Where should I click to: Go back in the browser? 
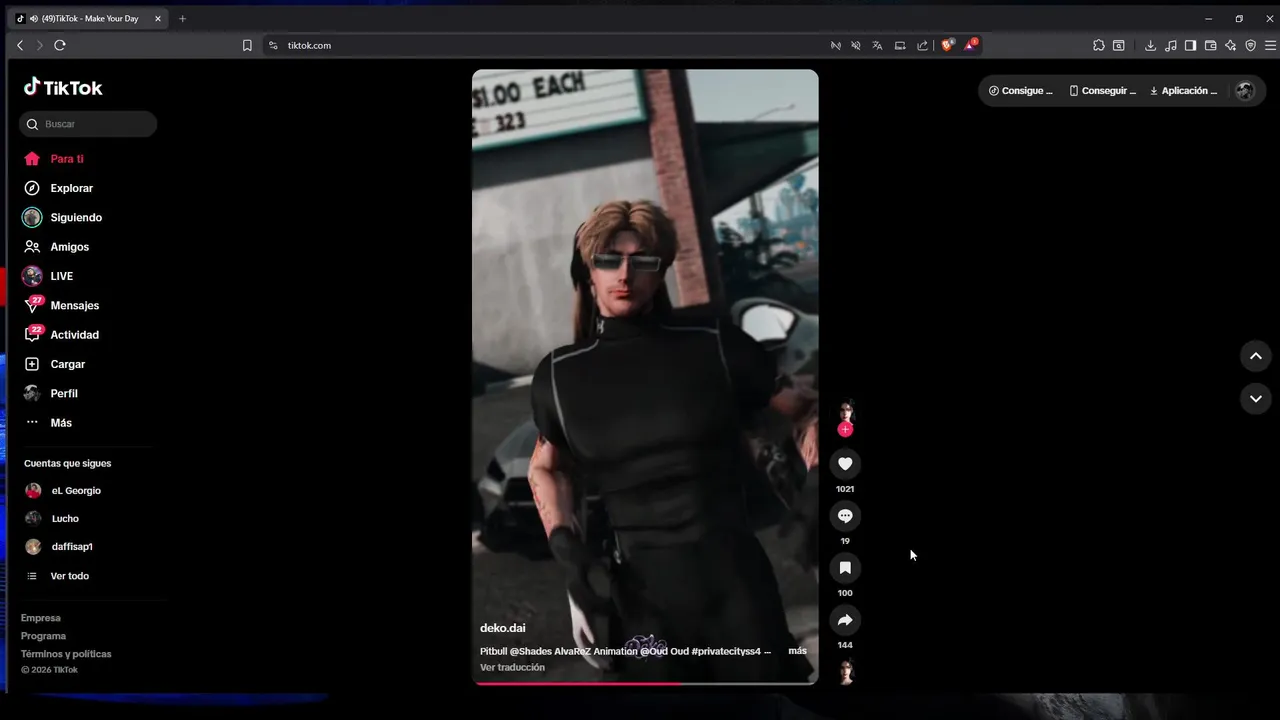tap(20, 45)
